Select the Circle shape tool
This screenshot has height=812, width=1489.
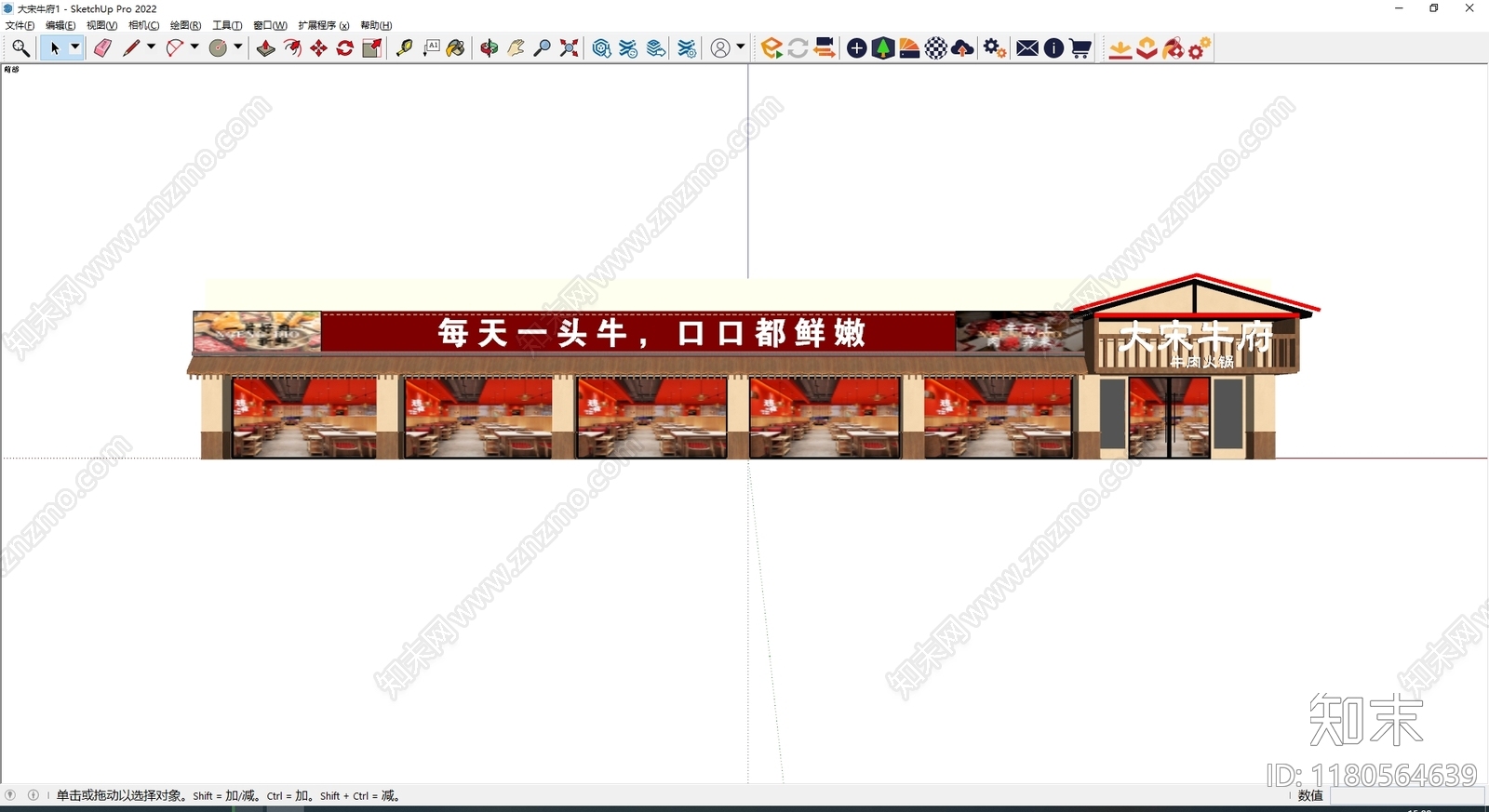point(219,48)
